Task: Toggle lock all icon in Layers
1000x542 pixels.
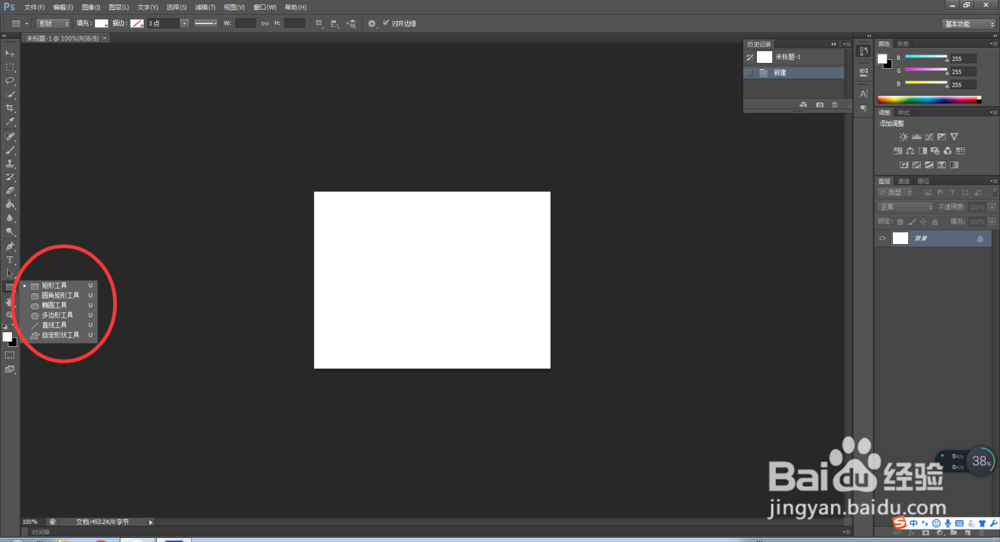Action: click(x=935, y=222)
